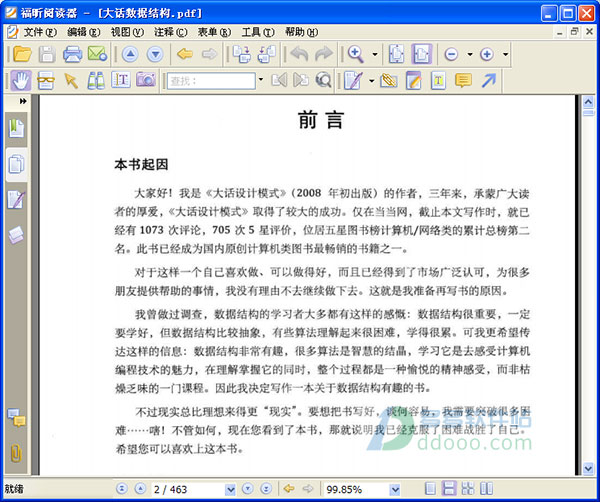Click the zoom out minus button
Viewport: 600px width, 502px height.
click(452, 54)
